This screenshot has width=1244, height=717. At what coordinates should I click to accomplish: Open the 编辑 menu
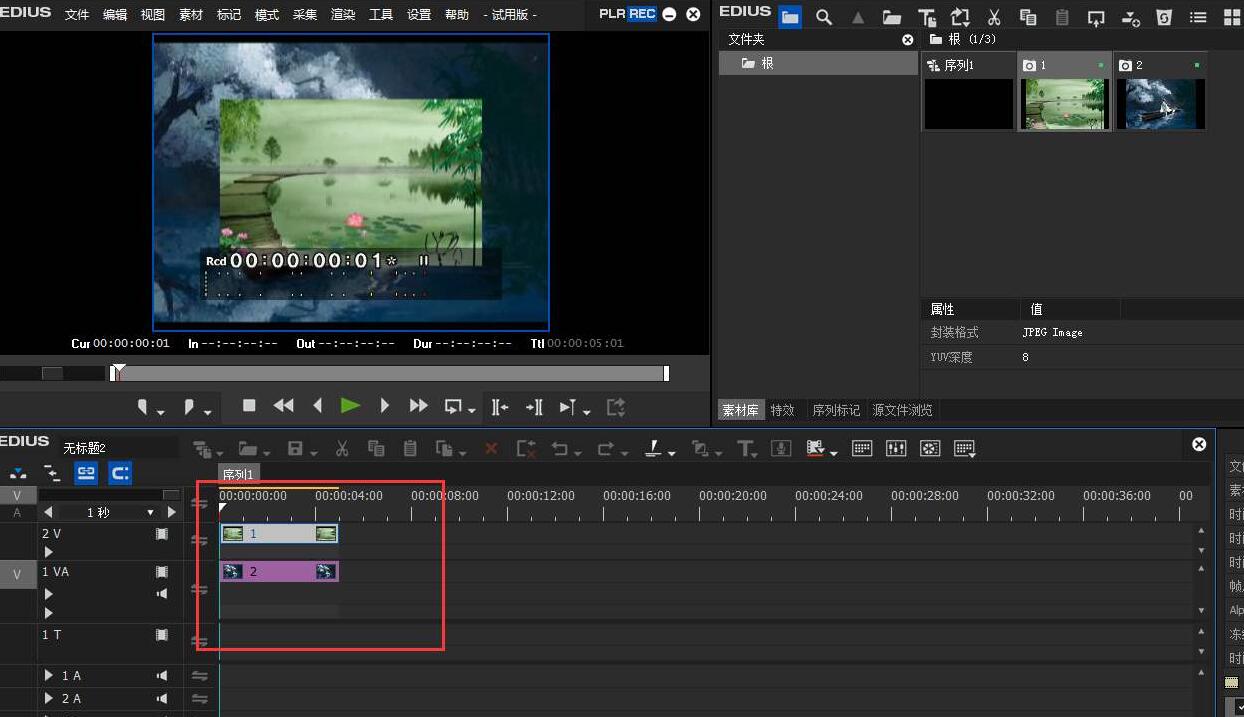115,15
